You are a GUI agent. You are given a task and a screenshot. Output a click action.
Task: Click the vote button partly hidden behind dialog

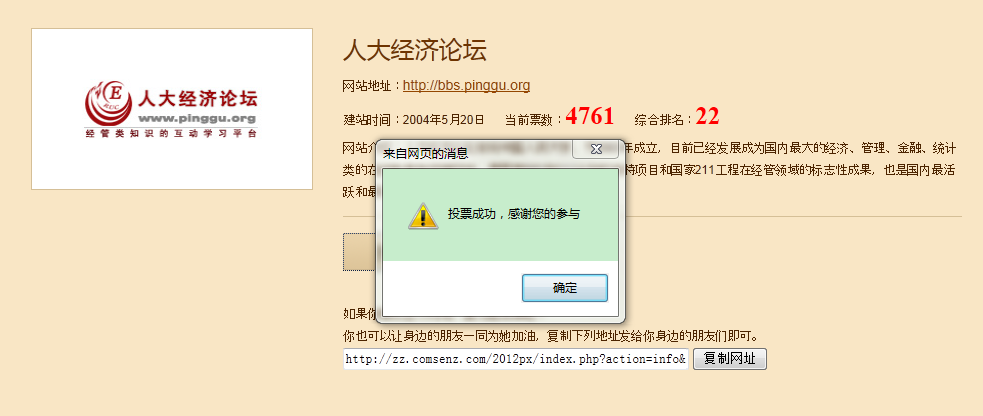tap(359, 252)
